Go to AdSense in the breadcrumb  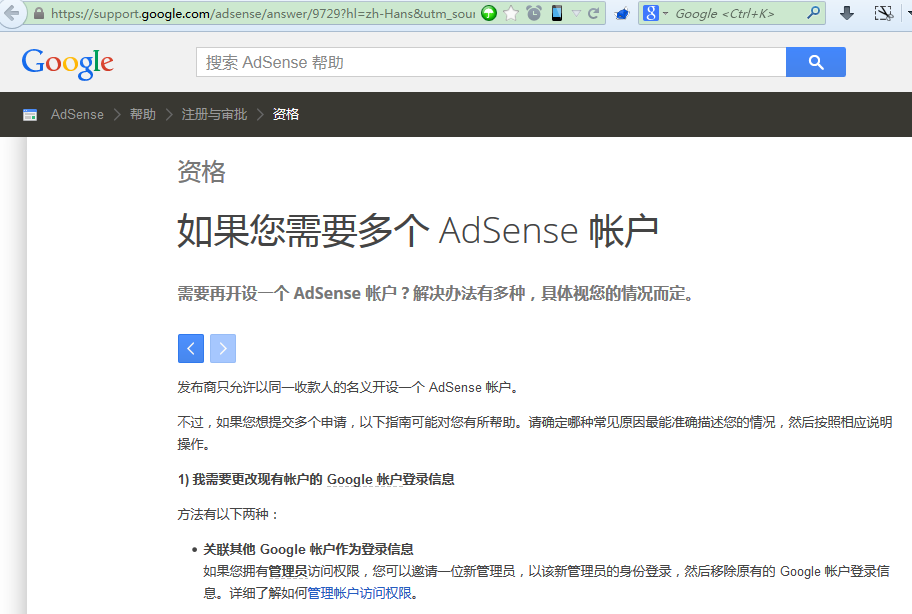[x=77, y=115]
